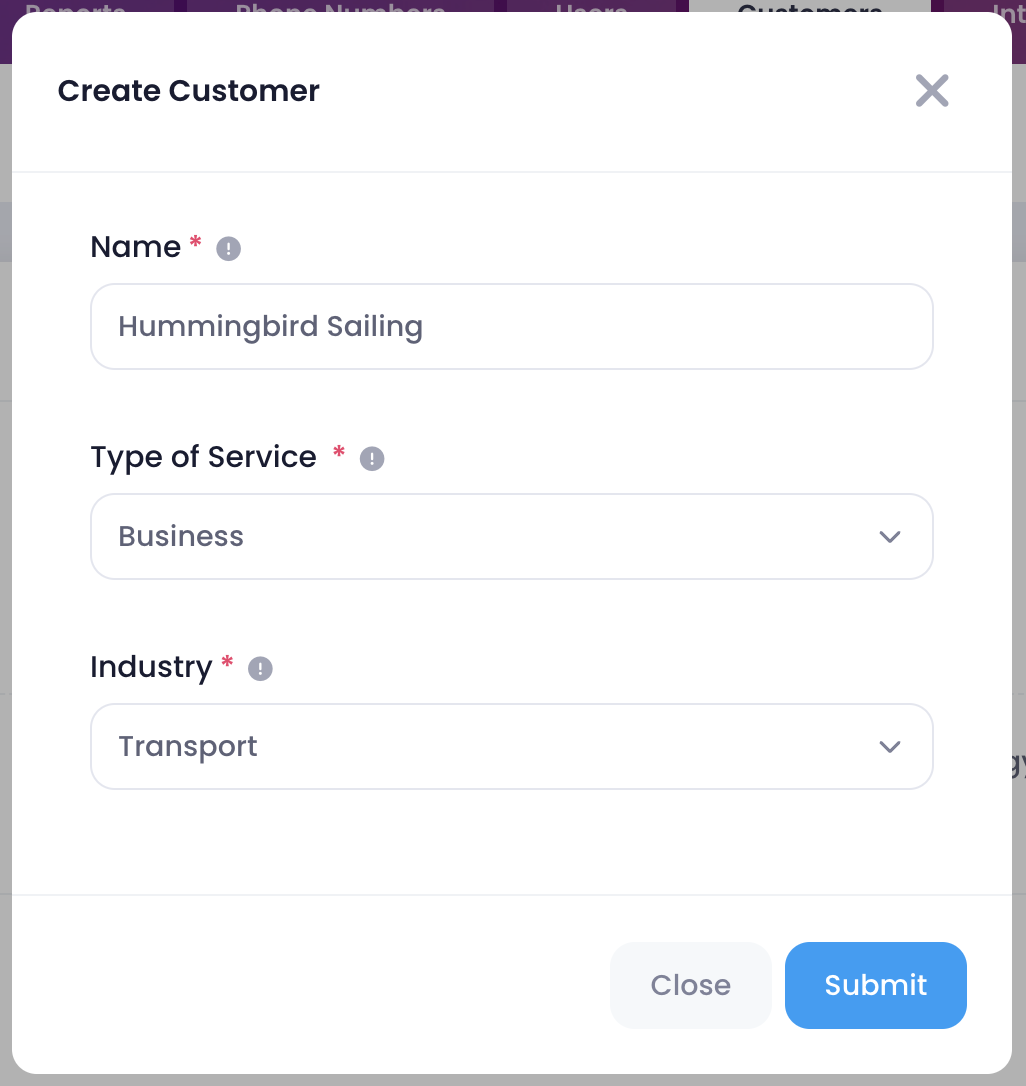Click the Industry label text

coord(151,668)
